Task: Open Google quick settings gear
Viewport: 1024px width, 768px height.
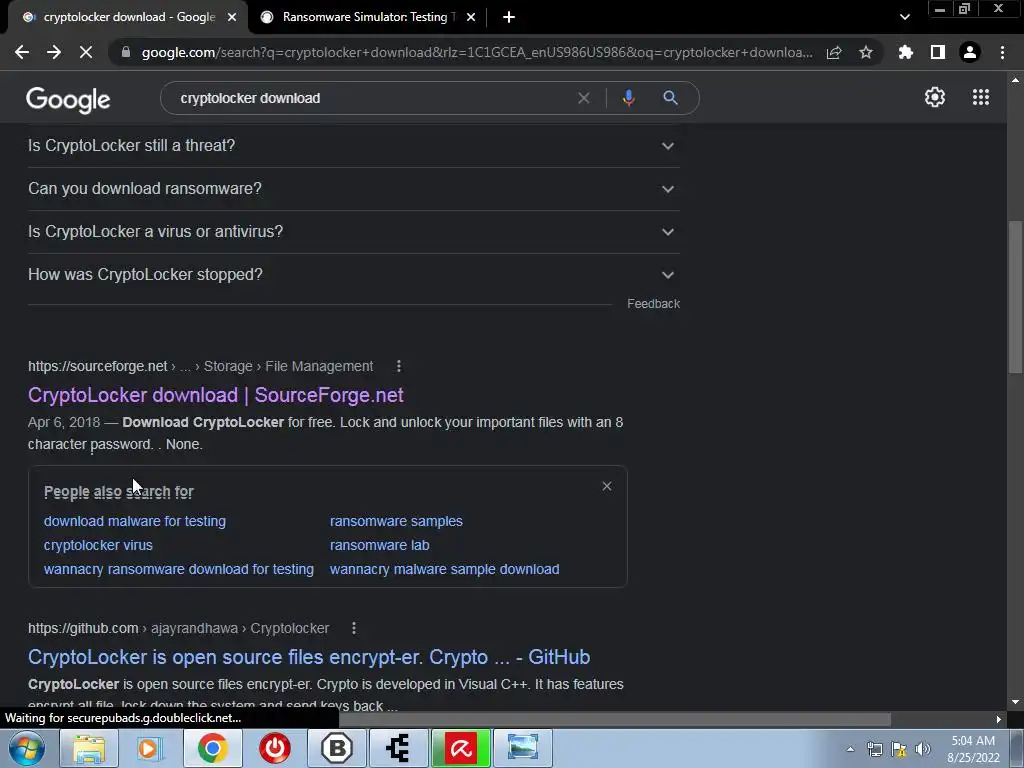Action: pos(935,97)
